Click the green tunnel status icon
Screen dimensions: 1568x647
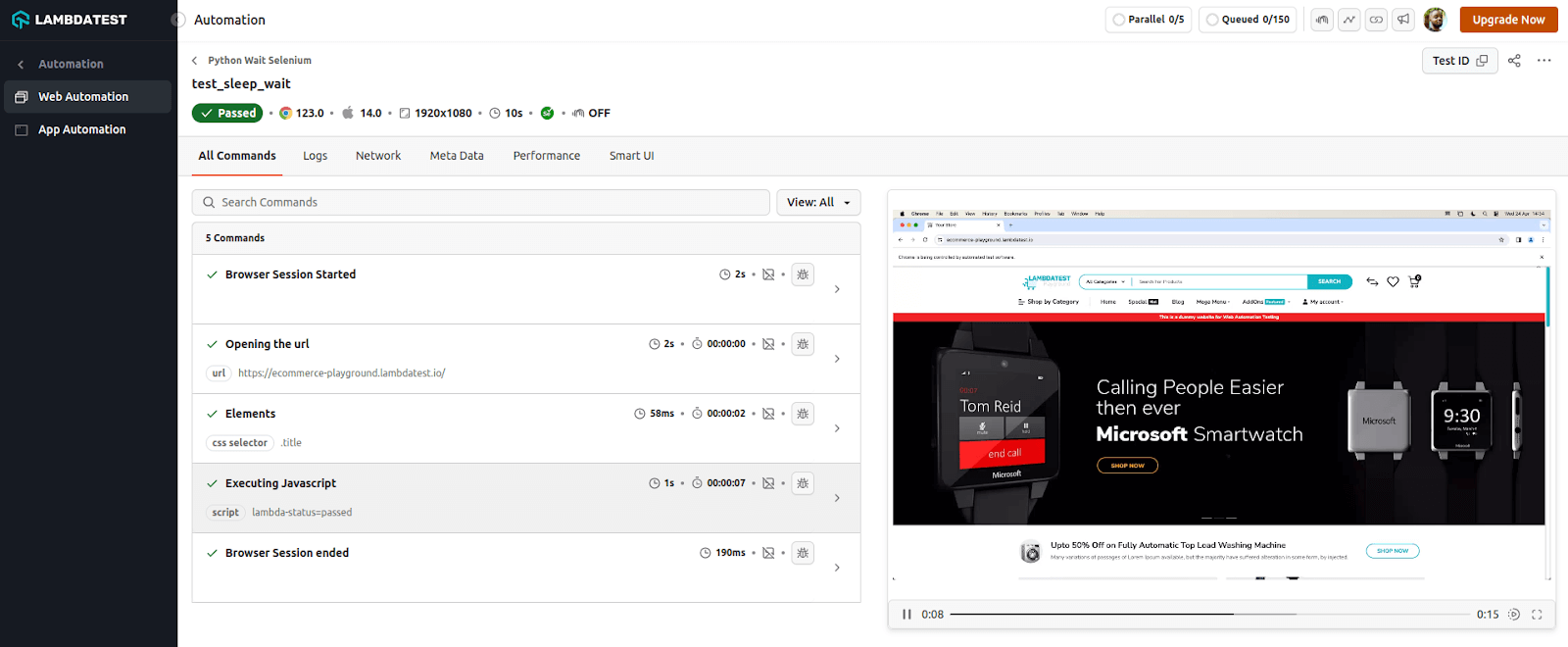pos(547,113)
